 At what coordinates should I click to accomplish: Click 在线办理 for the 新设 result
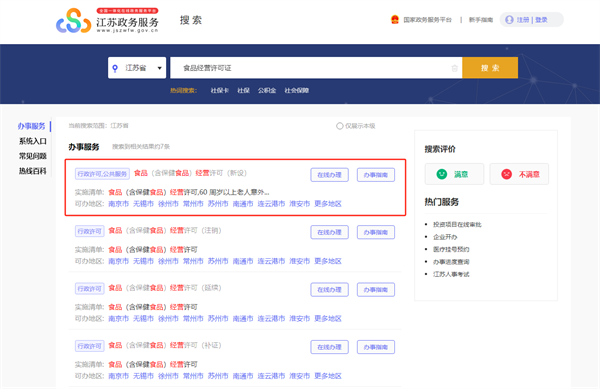329,175
